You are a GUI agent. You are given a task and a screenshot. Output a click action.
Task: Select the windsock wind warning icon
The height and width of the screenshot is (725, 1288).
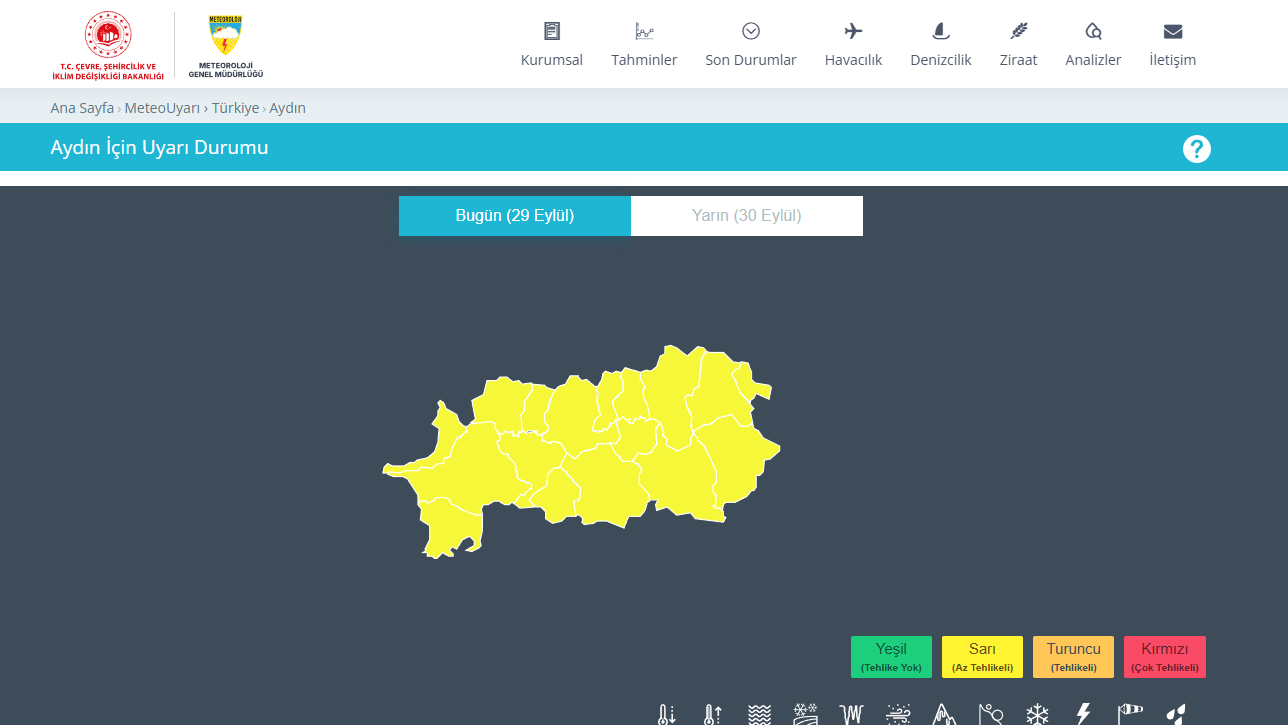tap(1130, 714)
